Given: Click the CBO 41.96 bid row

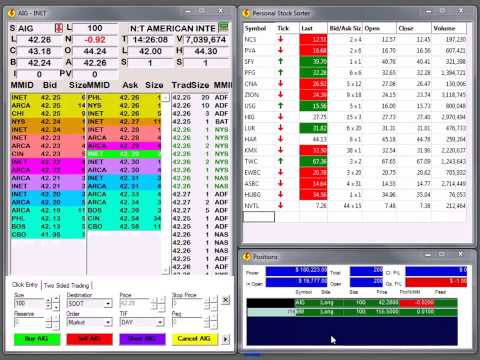Looking at the screenshot, I should pos(48,234).
